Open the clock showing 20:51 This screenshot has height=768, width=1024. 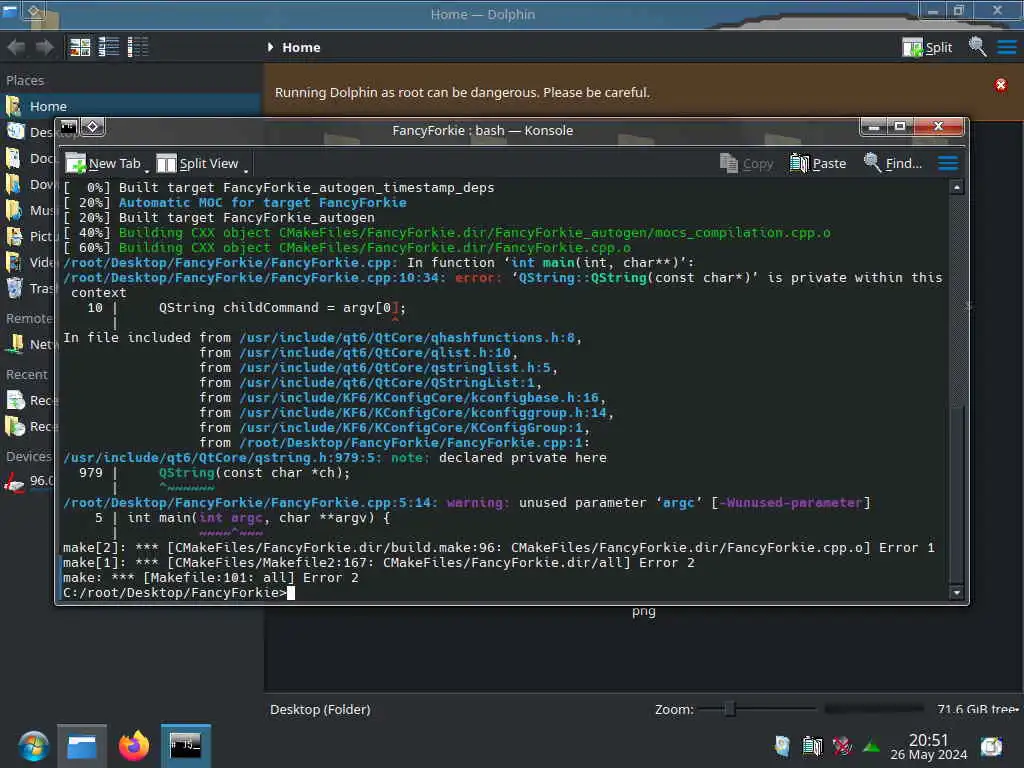pyautogui.click(x=928, y=746)
